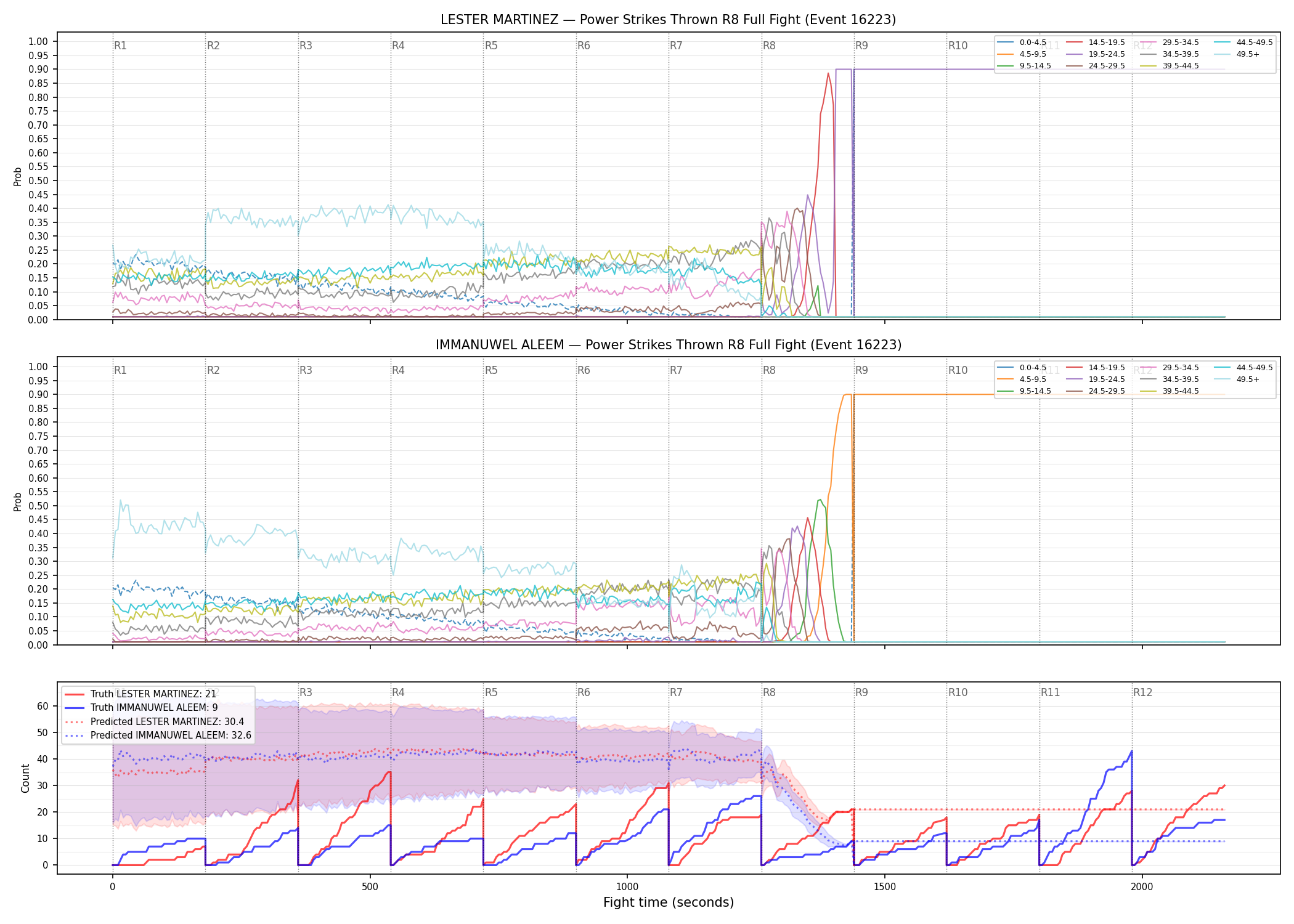Click the Count y-axis label
1294x924 pixels.
(25, 778)
